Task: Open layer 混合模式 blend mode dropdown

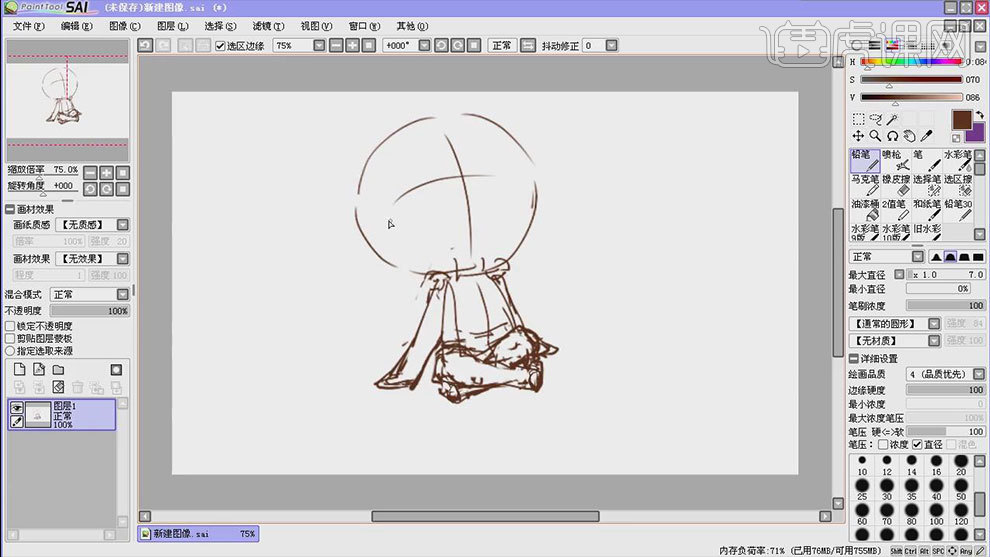Action: [x=122, y=294]
